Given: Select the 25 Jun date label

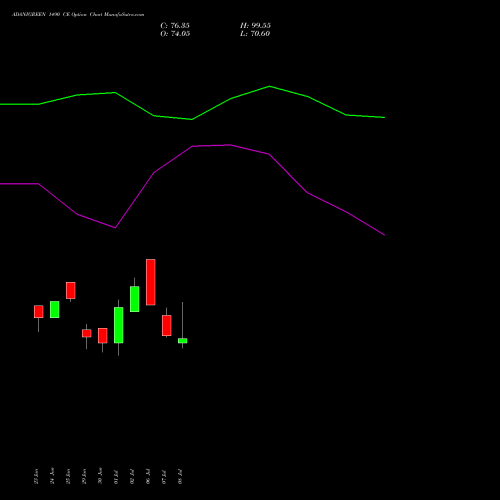Looking at the screenshot, I should click(68, 476).
